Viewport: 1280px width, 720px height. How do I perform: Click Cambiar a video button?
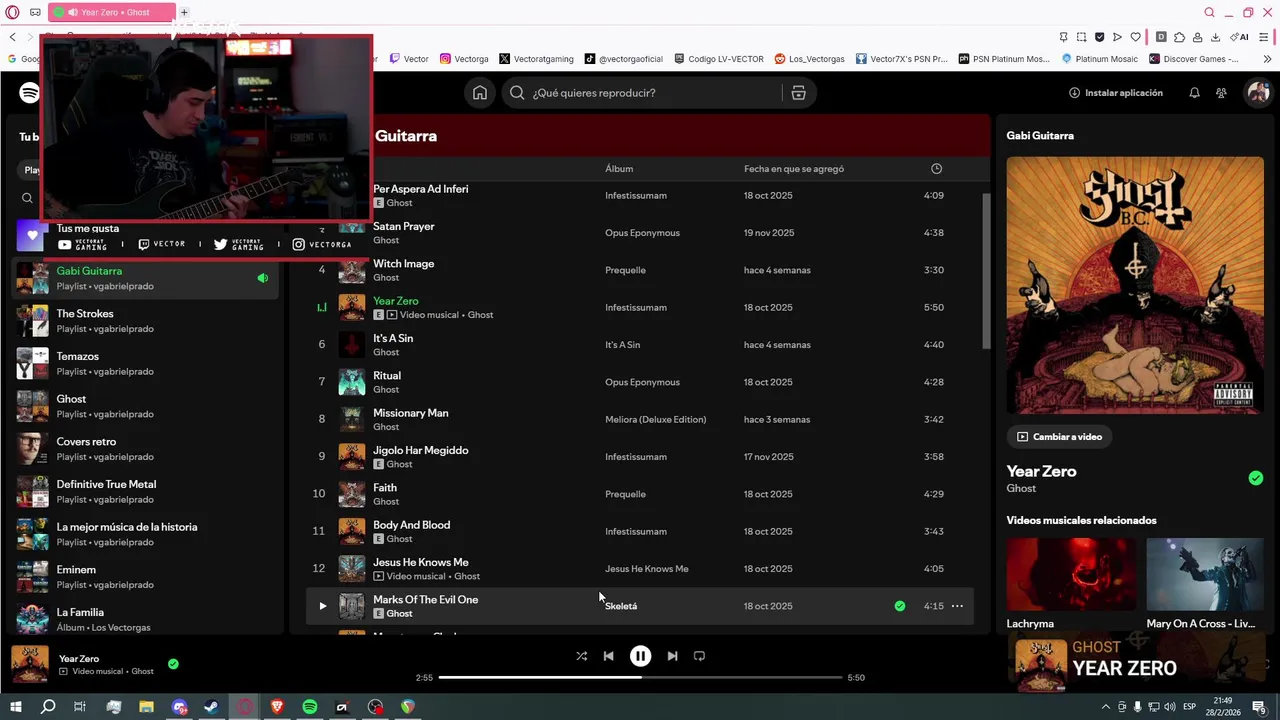[x=1059, y=437]
